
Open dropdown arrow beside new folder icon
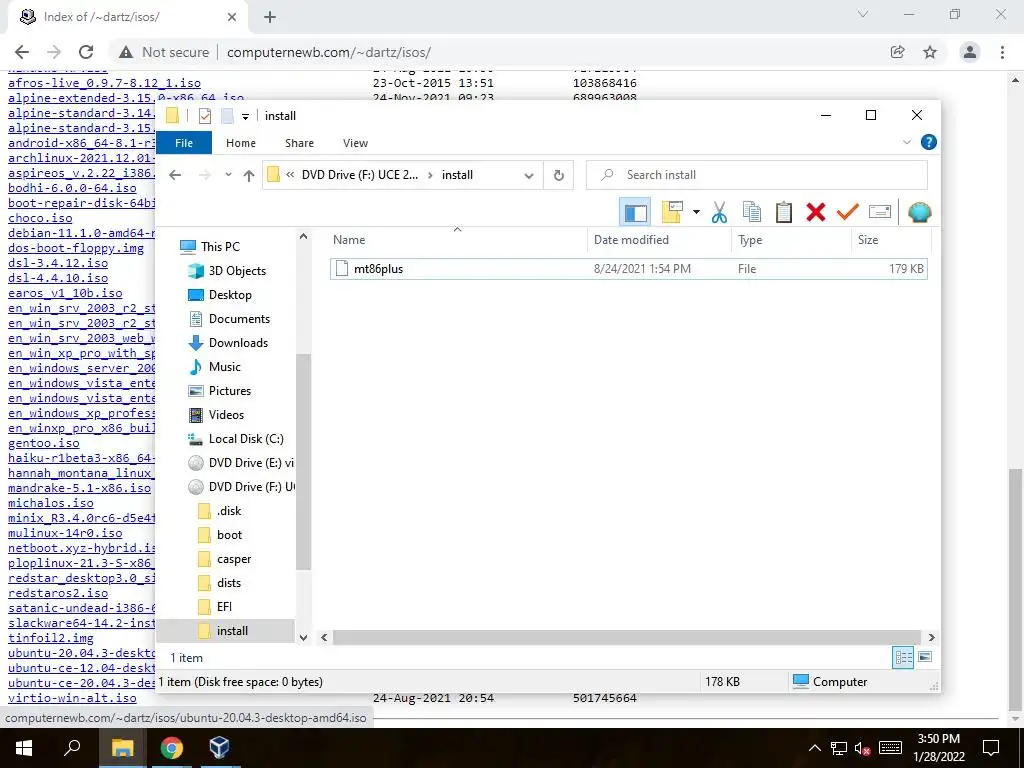(696, 212)
